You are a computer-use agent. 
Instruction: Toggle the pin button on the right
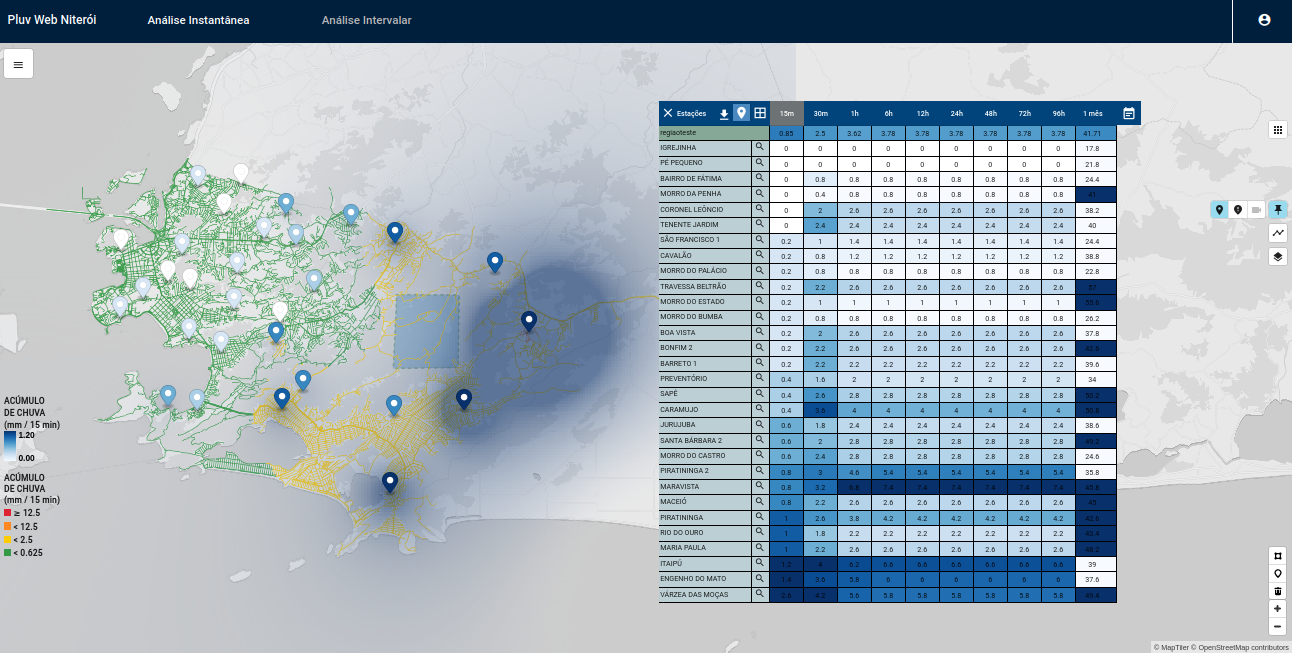1278,209
